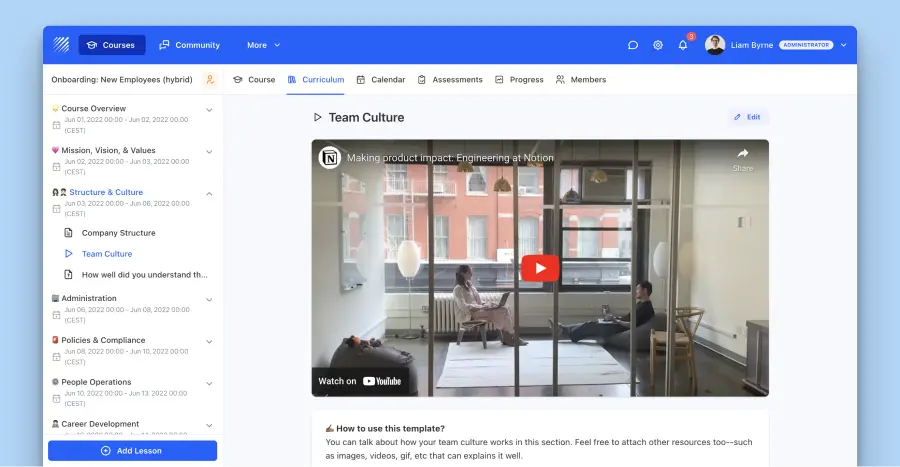Viewport: 900px width, 467px height.
Task: Expand the Administration section
Action: click(x=210, y=299)
